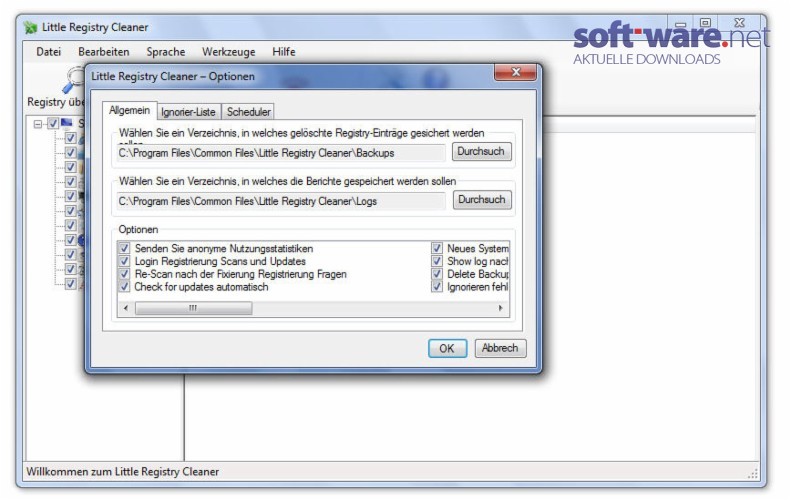The image size is (791, 500).
Task: Click the Little Registry Cleaner title bar icon
Action: [31, 27]
